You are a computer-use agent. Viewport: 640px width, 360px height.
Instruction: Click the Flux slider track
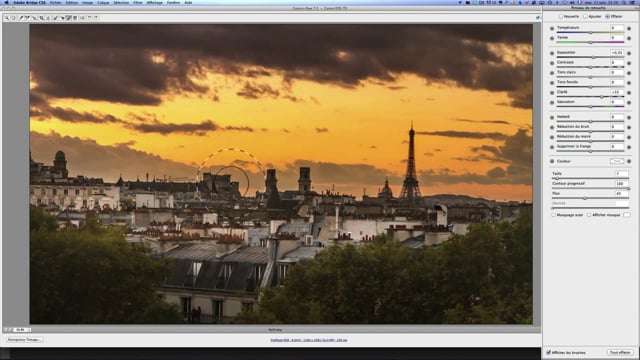click(x=591, y=198)
